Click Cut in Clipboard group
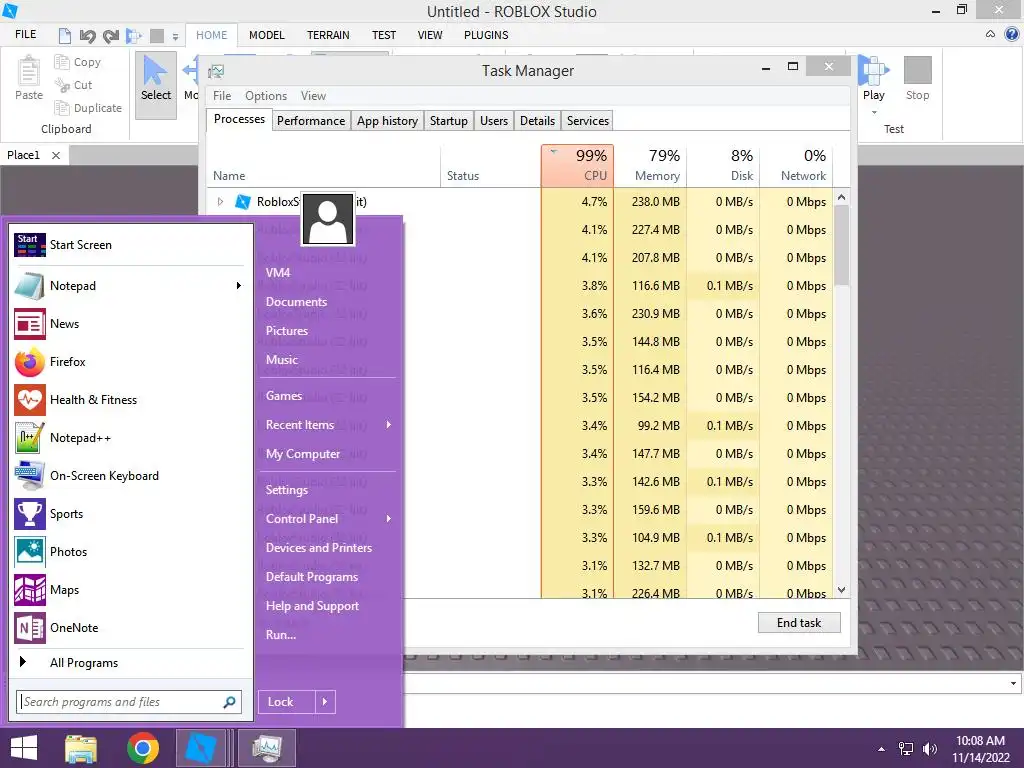The image size is (1024, 768). pyautogui.click(x=73, y=85)
